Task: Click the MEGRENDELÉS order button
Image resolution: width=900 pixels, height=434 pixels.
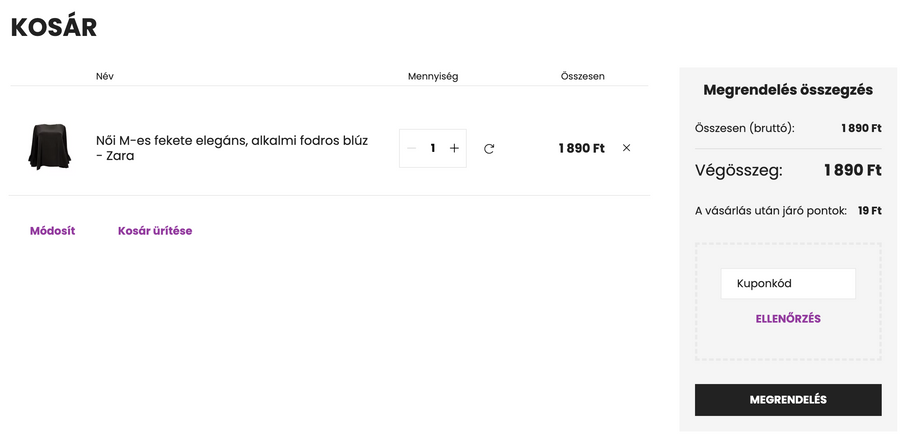Action: point(788,400)
